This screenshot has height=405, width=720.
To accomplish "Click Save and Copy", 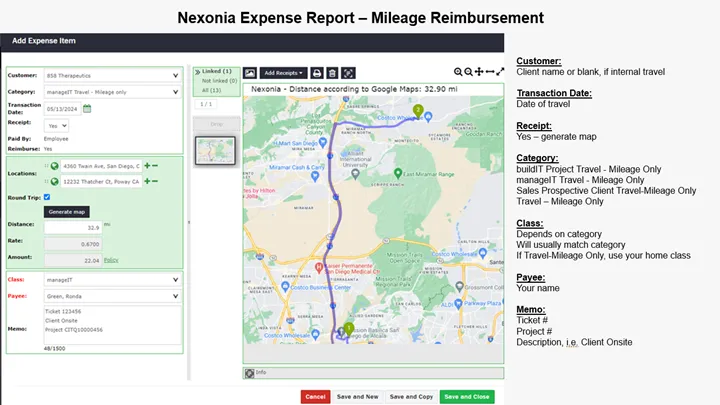I will pos(411,397).
